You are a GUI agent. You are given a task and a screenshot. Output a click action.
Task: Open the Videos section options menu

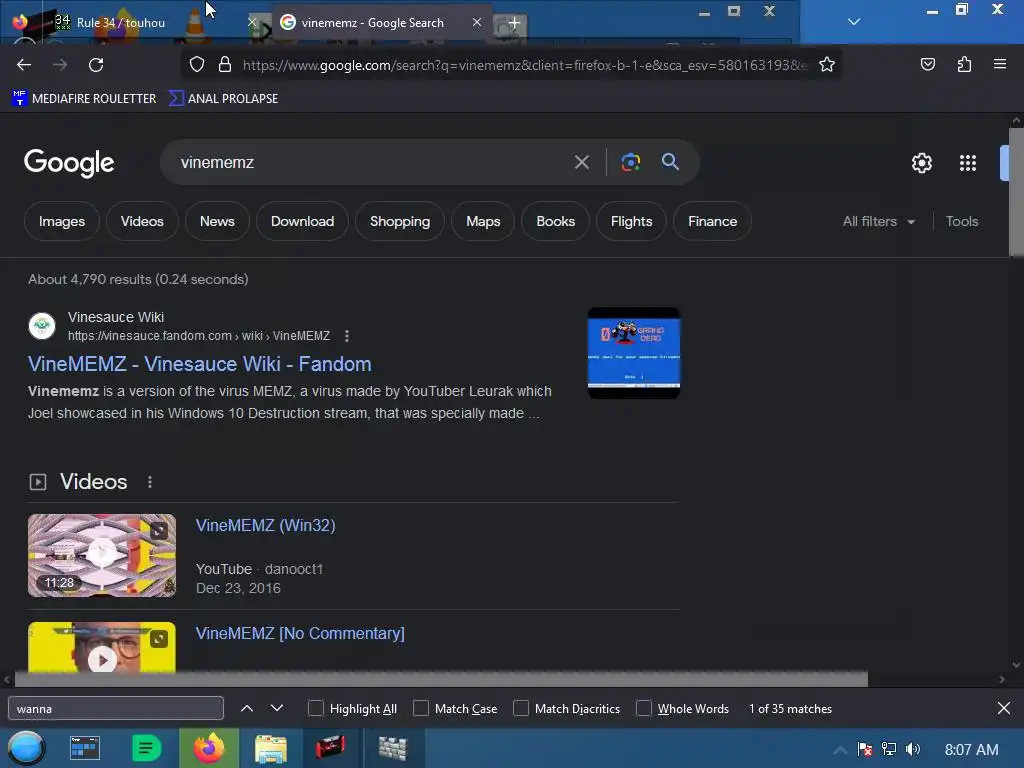[150, 482]
